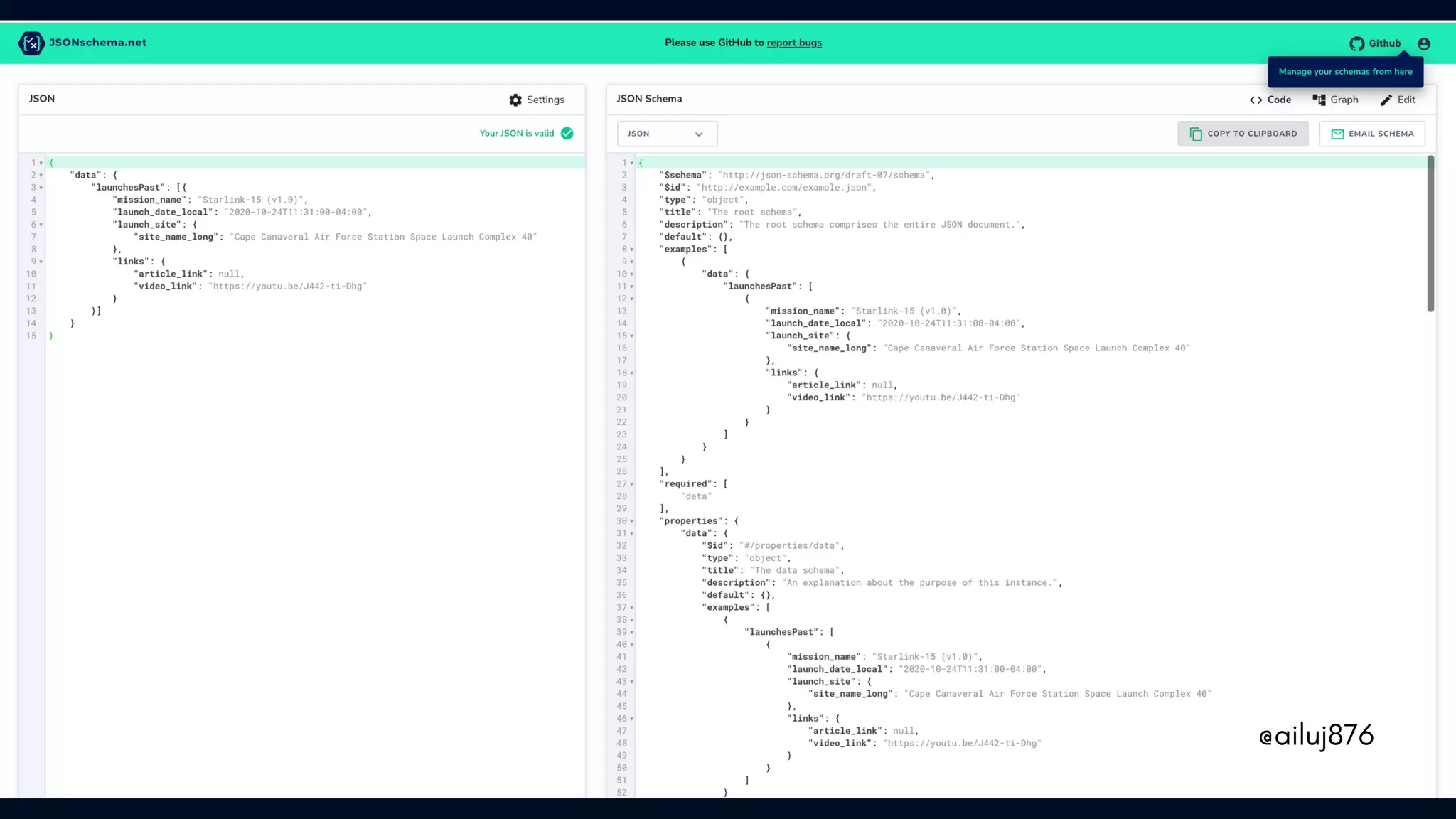Image resolution: width=1456 pixels, height=819 pixels.
Task: Click the Code angle brackets icon
Action: (x=1256, y=100)
